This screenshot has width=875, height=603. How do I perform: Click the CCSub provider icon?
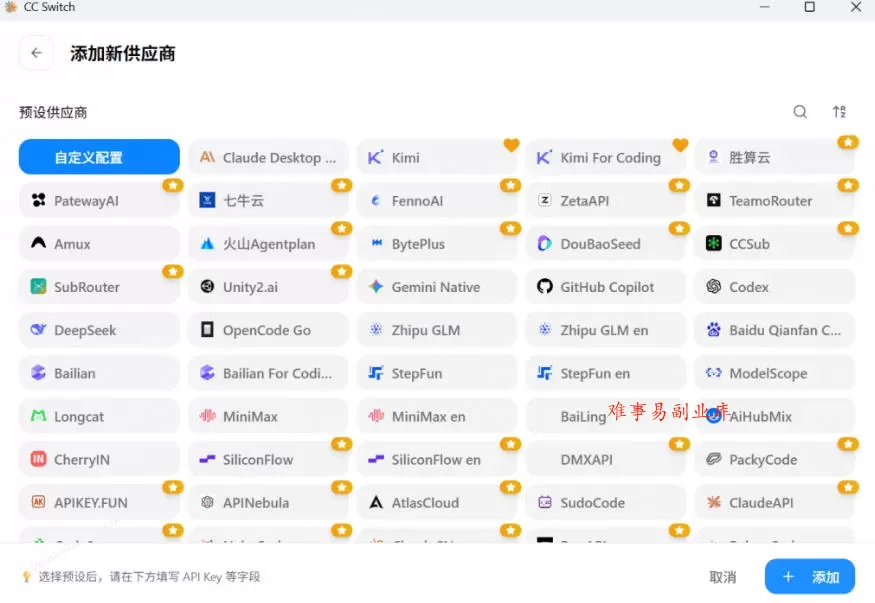pyautogui.click(x=714, y=243)
